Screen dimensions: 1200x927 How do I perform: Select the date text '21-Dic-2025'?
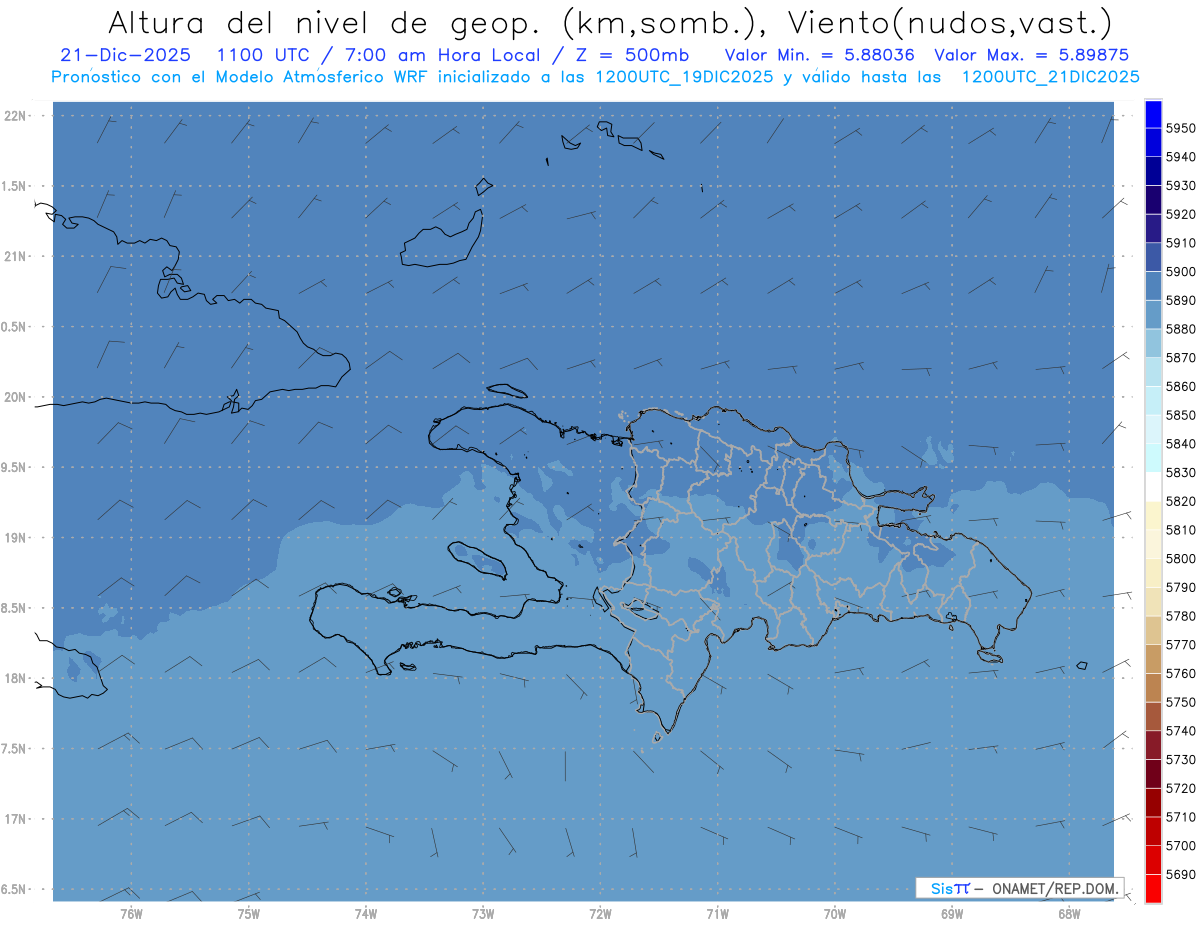pyautogui.click(x=125, y=55)
